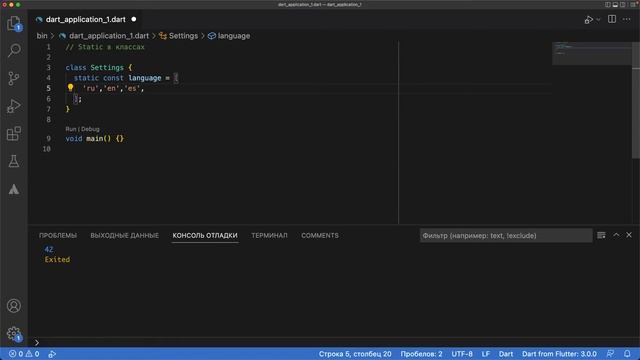Click the unsaved dot on the editor tab
Screen dimensions: 640x360
pyautogui.click(x=133, y=19)
